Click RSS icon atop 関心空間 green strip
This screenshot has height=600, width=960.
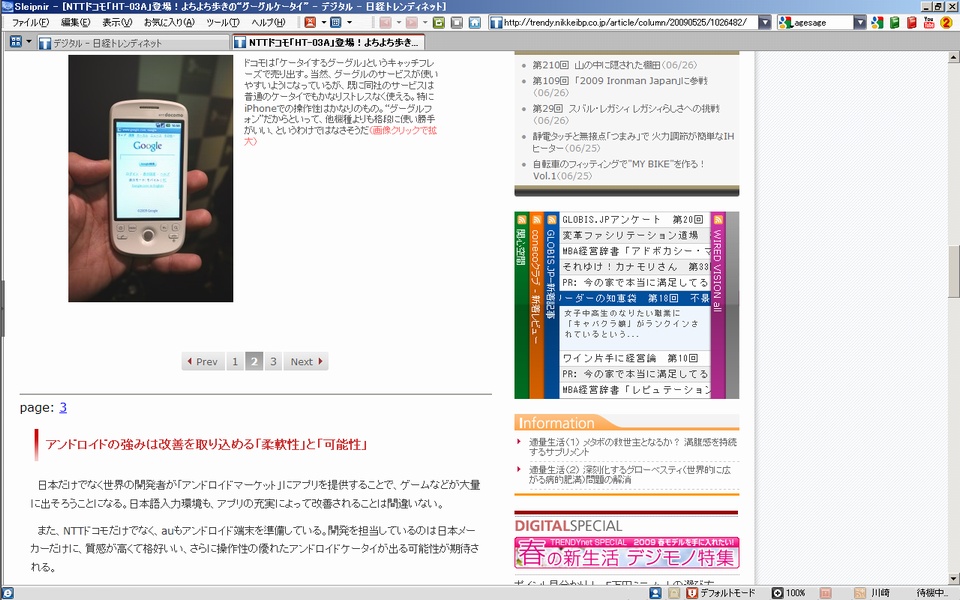[x=522, y=220]
